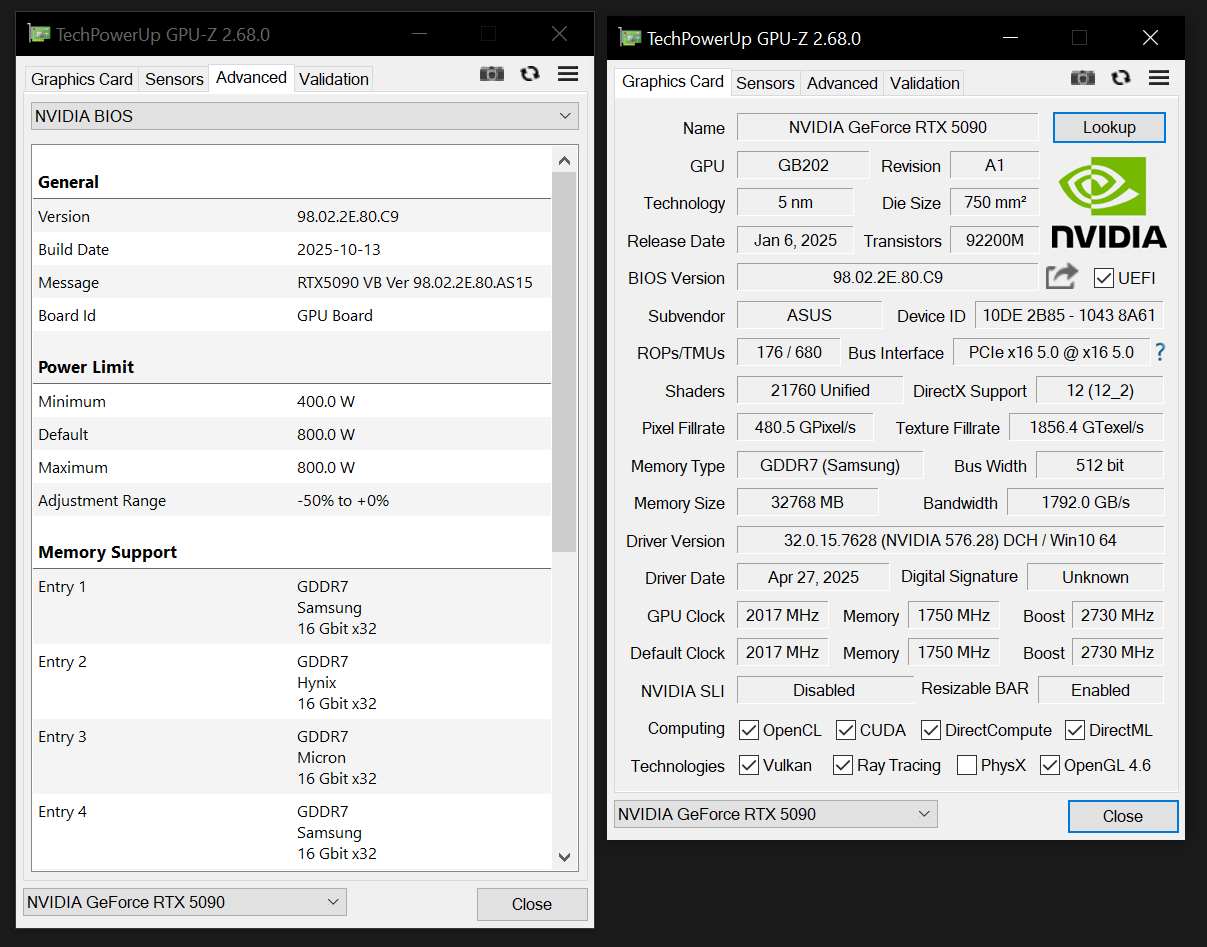Screen dimensions: 1207x947
Task: Toggle the CUDA checkbox
Action: [846, 730]
